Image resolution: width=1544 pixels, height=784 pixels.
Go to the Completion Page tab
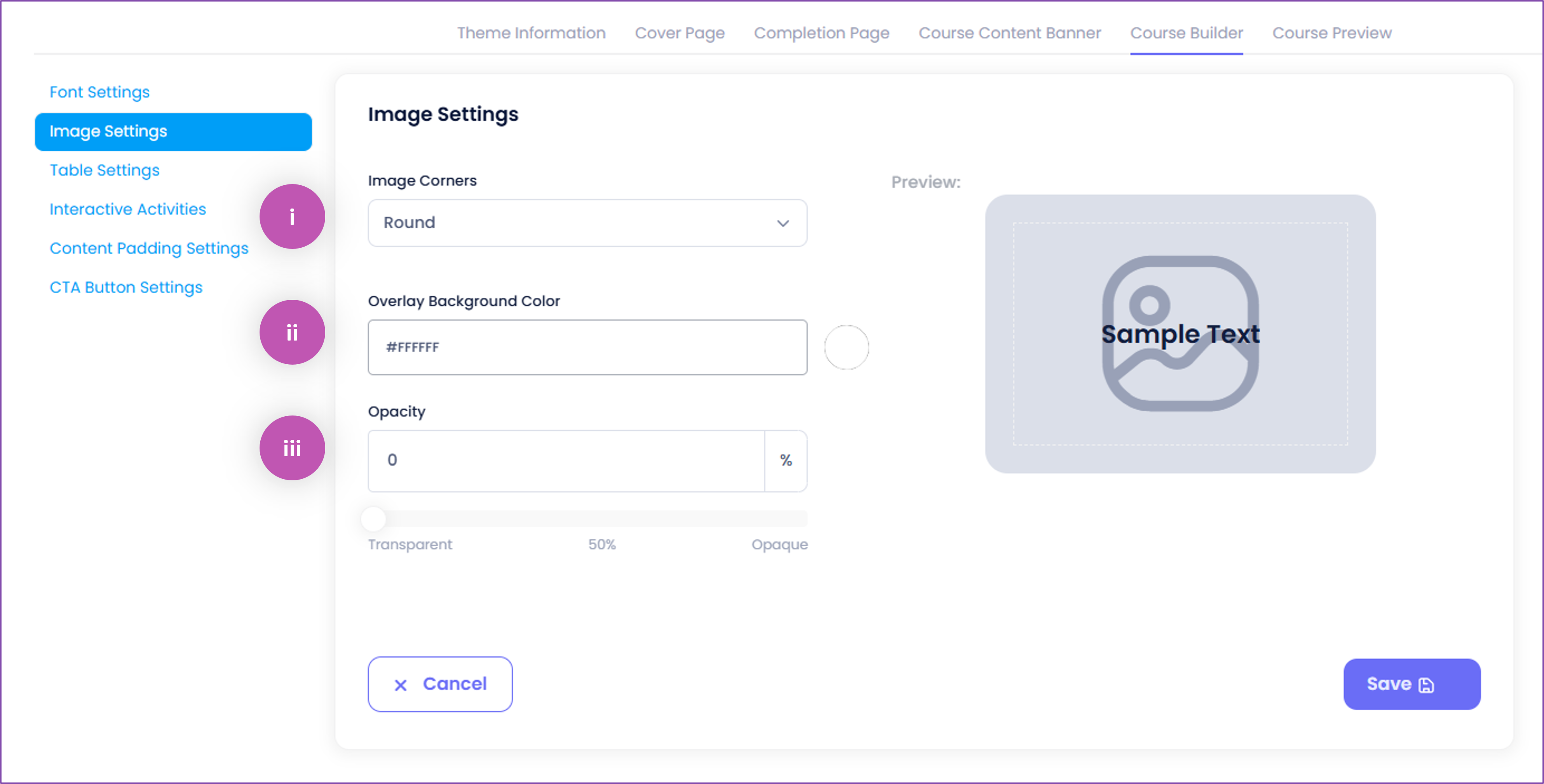coord(821,33)
